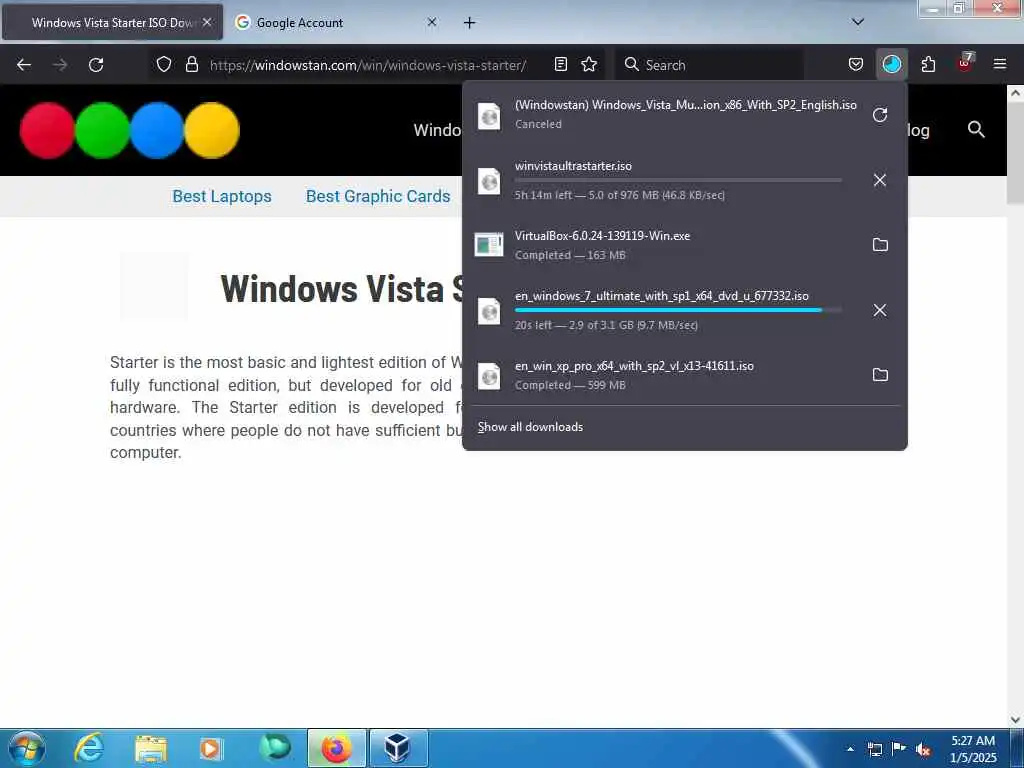Launch Internet Explorer from the taskbar
The width and height of the screenshot is (1024, 768).
[89, 748]
